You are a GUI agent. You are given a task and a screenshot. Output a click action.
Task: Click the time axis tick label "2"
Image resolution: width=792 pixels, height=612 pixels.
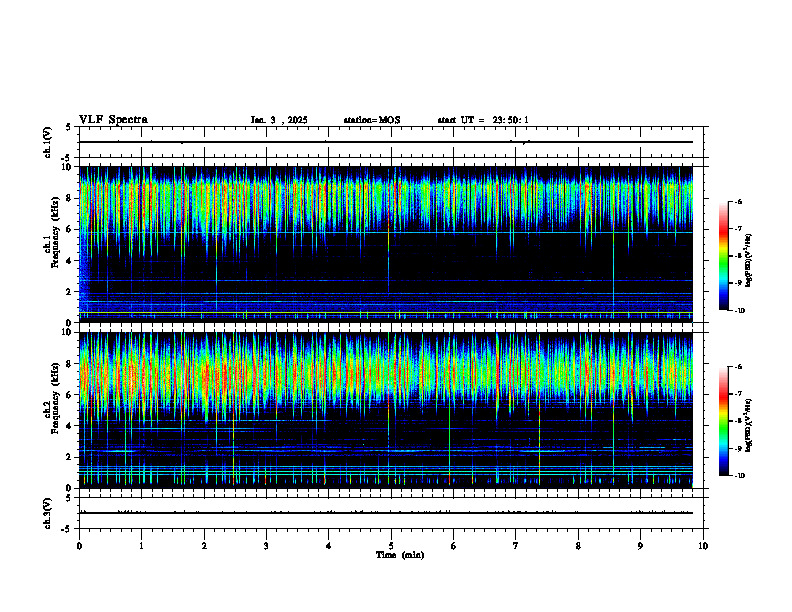204,546
